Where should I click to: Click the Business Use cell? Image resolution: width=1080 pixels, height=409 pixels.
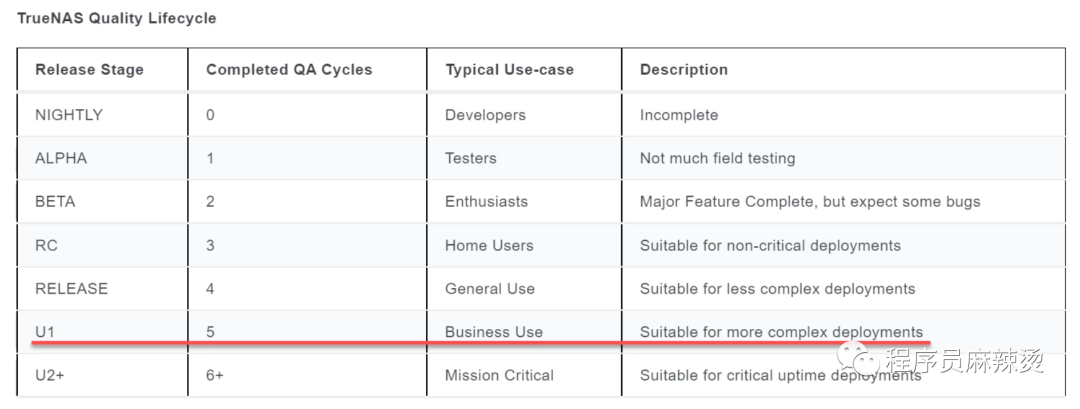point(494,332)
